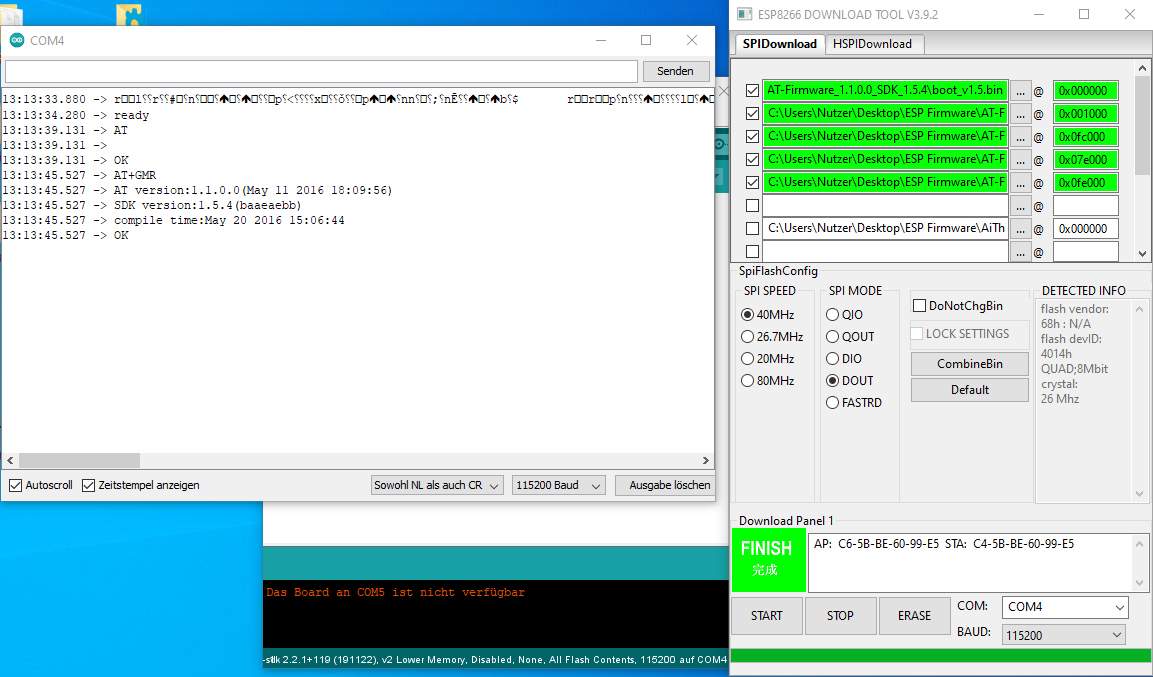Click the down arrow of Detected Info scrollbar
The width and height of the screenshot is (1153, 677).
click(1140, 494)
